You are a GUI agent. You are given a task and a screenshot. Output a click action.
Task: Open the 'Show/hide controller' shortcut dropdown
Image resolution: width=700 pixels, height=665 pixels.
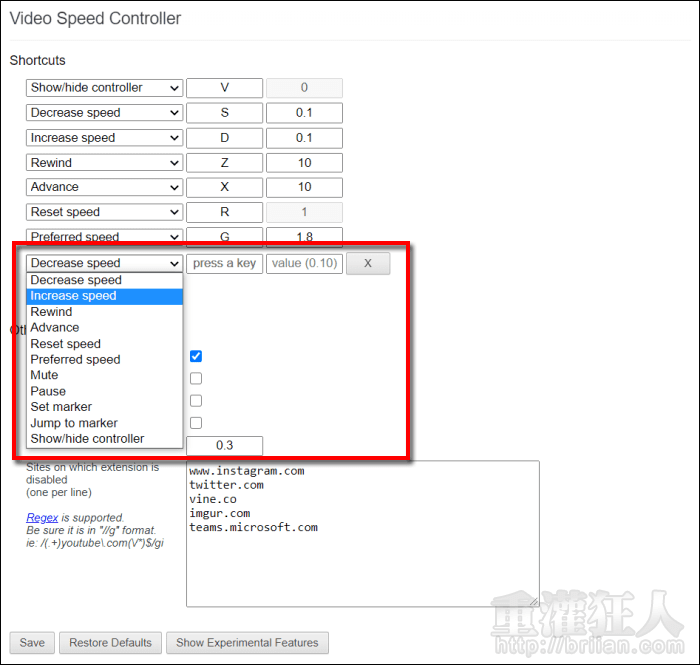coord(104,88)
